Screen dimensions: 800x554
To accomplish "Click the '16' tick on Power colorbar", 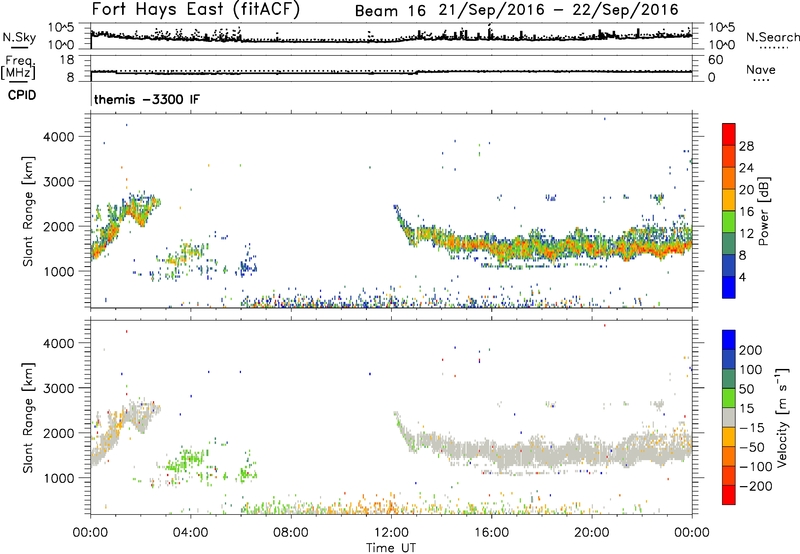I will pos(746,212).
